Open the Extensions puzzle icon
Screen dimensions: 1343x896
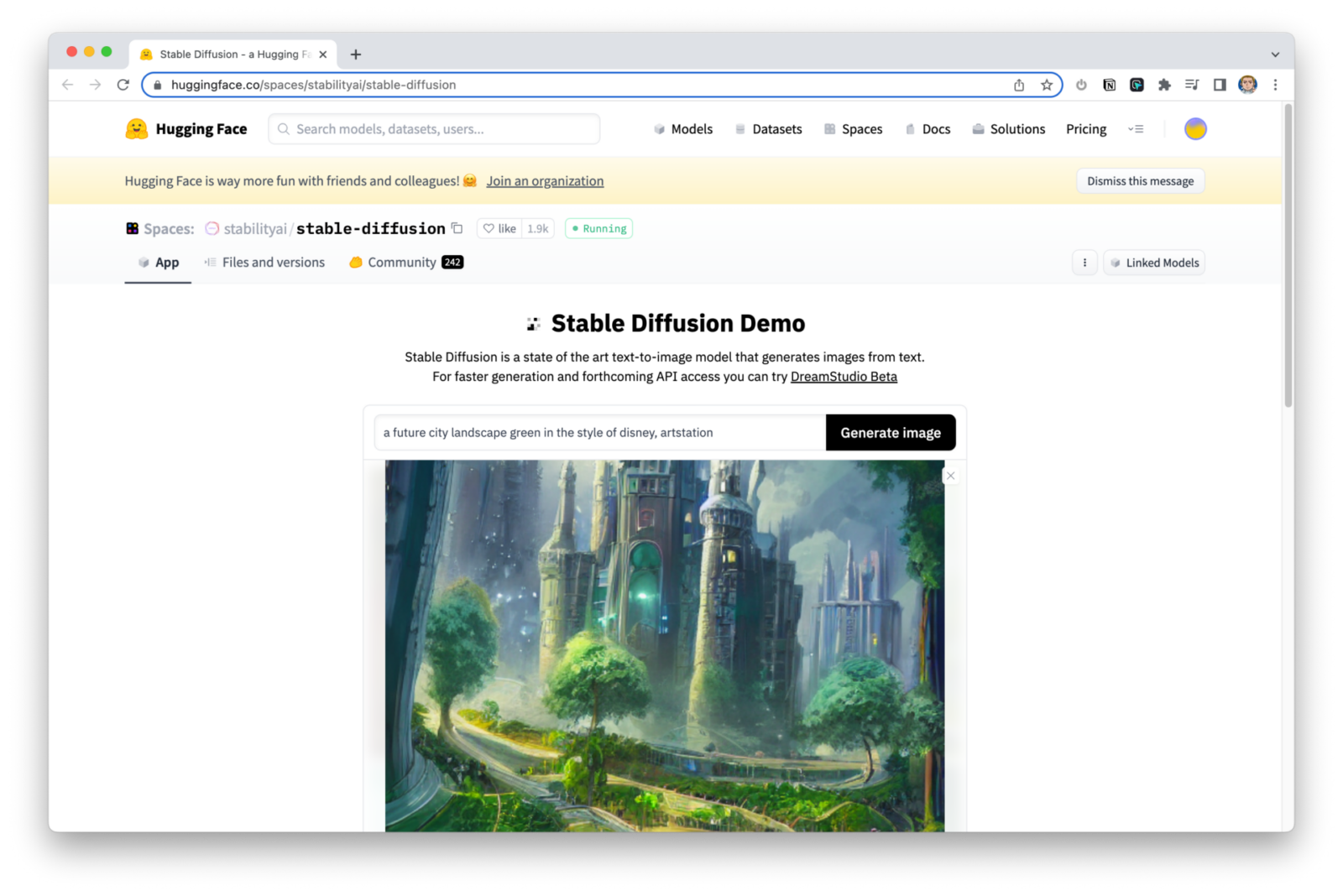tap(1164, 85)
